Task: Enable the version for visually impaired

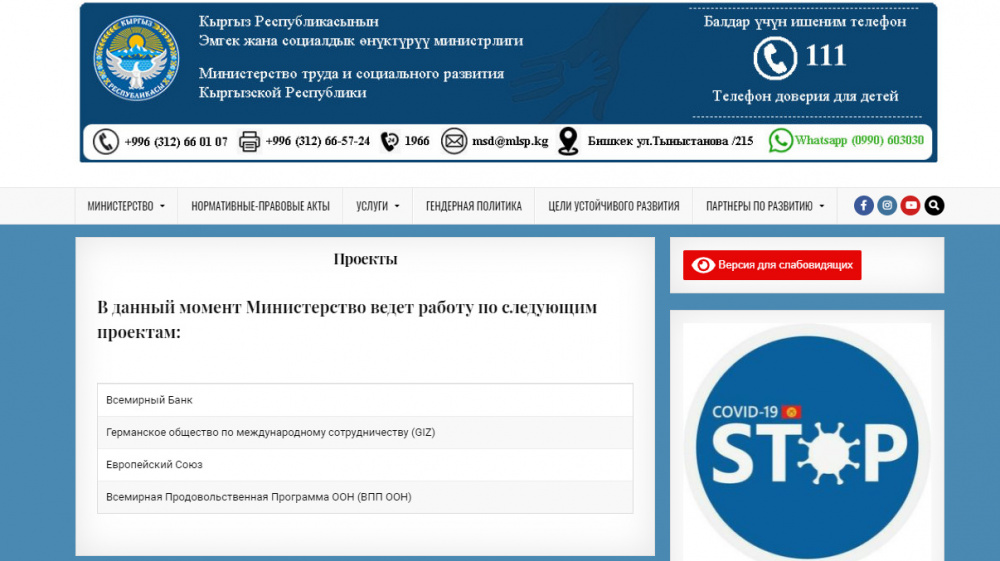Action: point(772,265)
